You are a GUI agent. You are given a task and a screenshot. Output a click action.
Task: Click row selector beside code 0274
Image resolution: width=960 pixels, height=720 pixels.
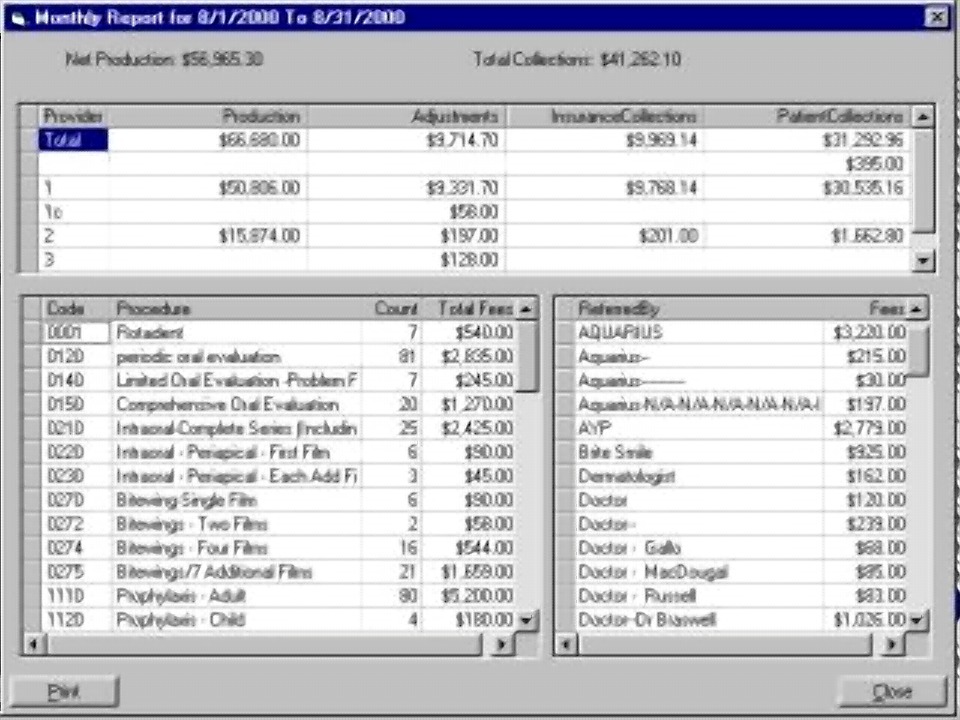[x=32, y=548]
